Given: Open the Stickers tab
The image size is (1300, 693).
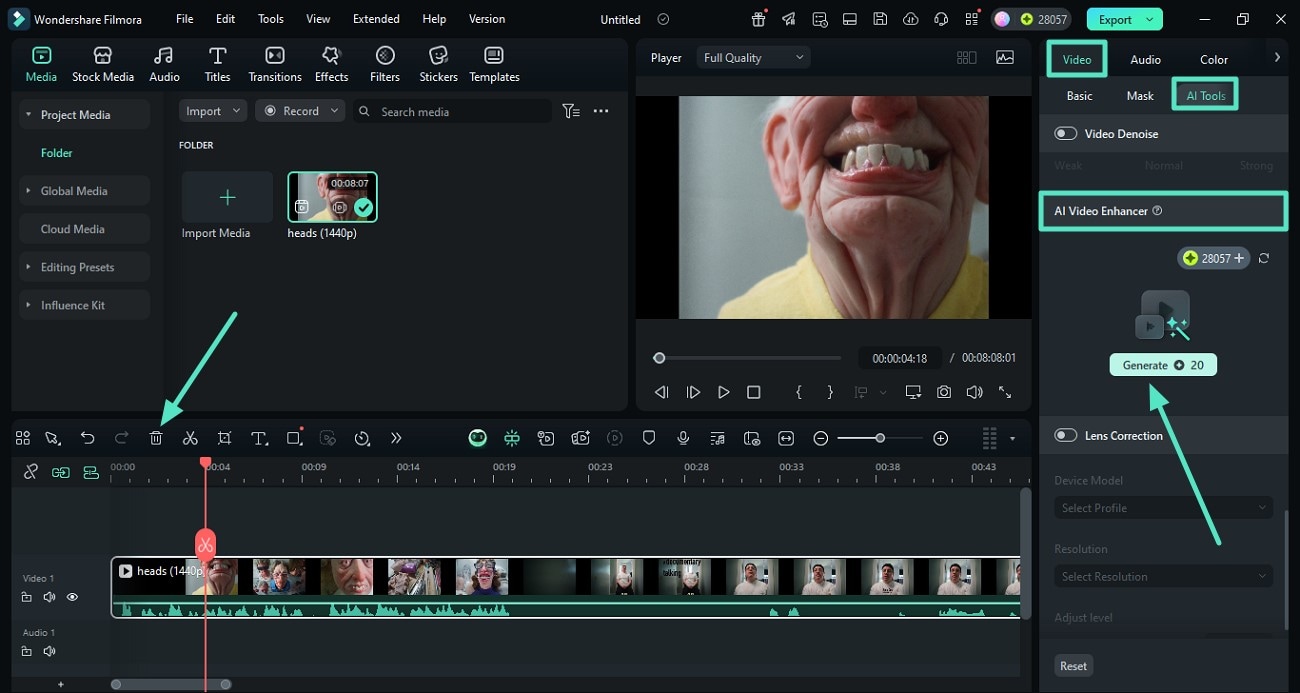Looking at the screenshot, I should point(438,64).
